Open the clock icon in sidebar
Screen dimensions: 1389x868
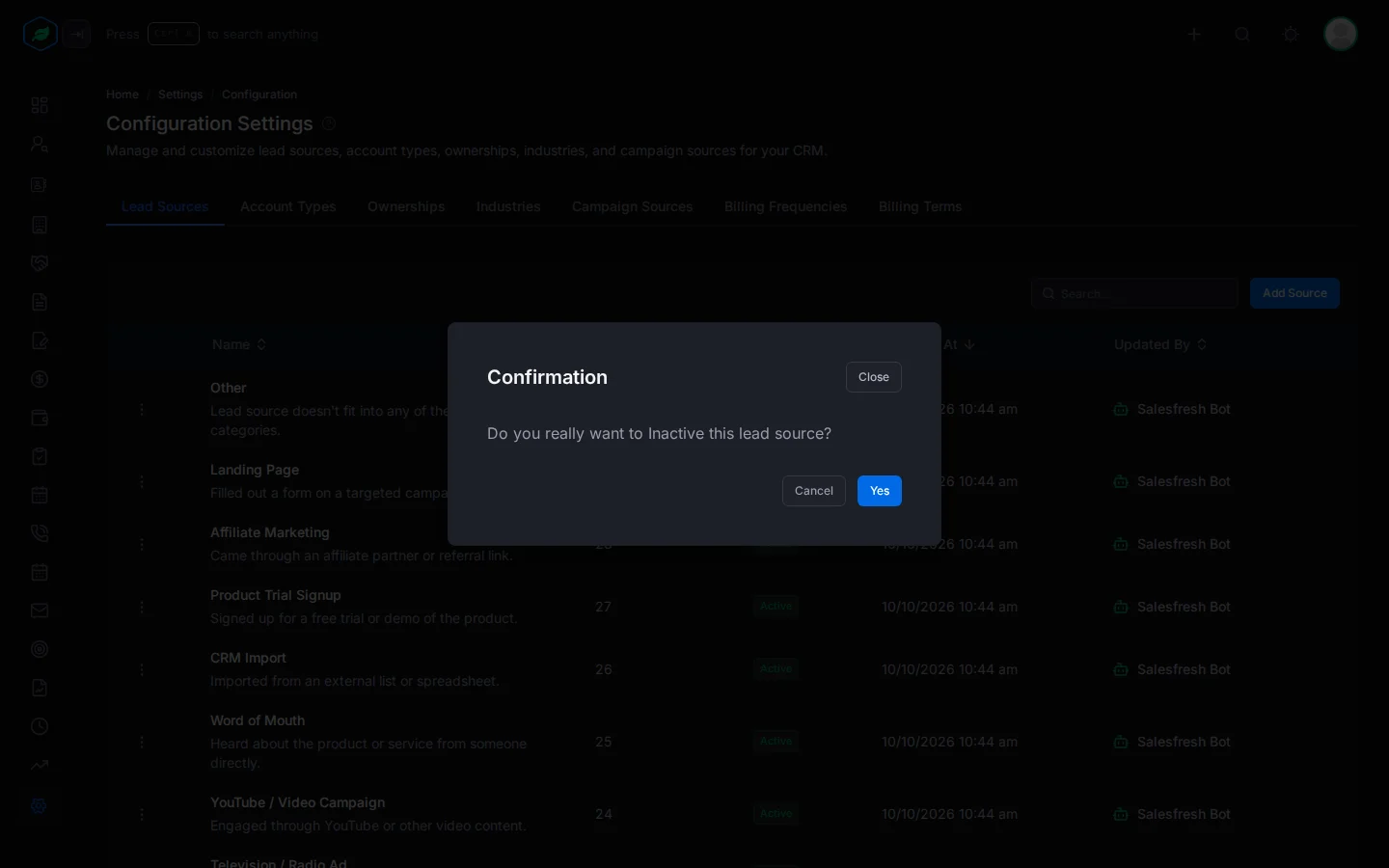coord(40,726)
